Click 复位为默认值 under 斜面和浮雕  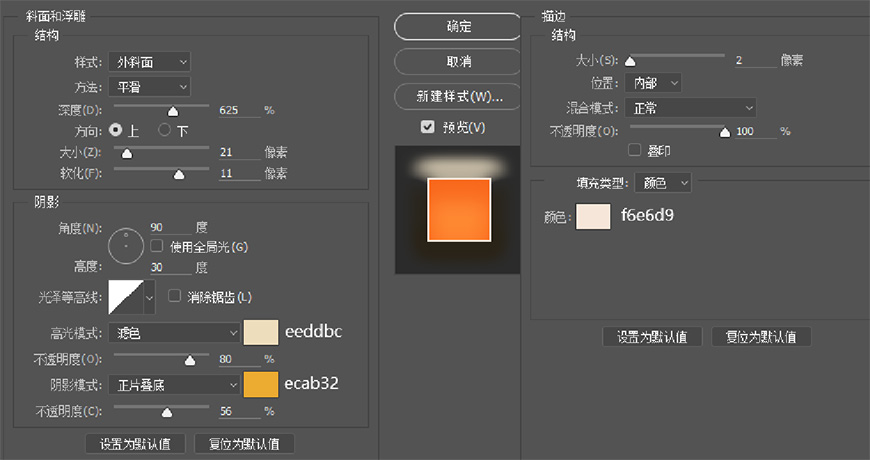(x=244, y=444)
